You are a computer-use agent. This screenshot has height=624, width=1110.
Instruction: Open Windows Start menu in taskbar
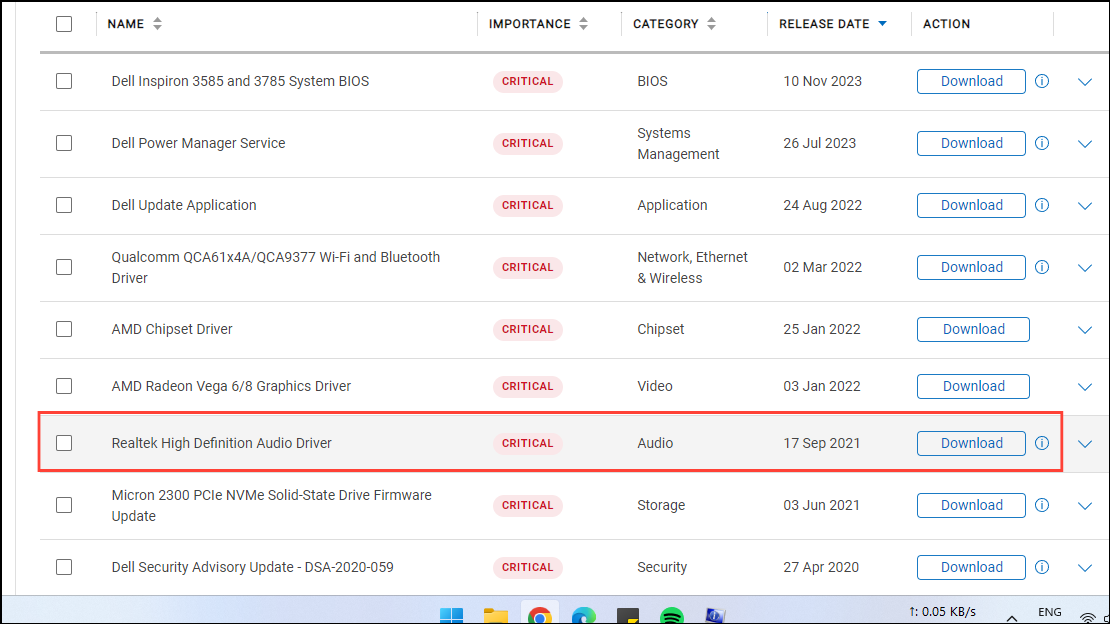click(452, 616)
